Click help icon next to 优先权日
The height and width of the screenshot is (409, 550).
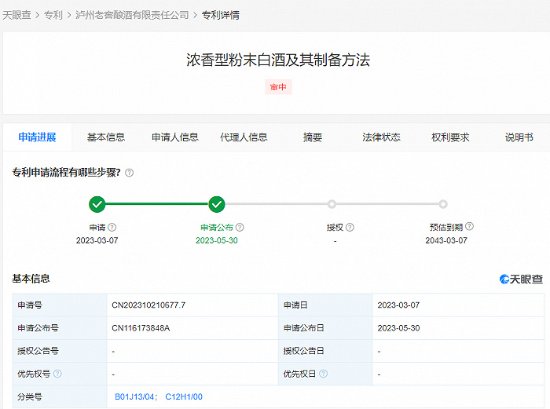click(323, 374)
